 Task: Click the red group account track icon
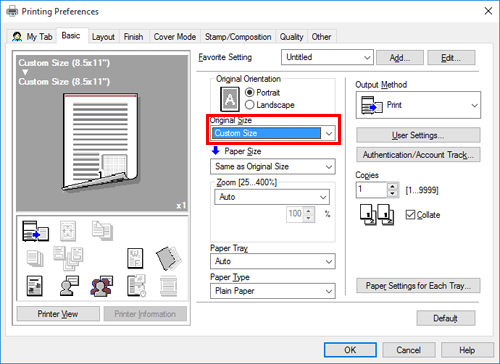102,286
